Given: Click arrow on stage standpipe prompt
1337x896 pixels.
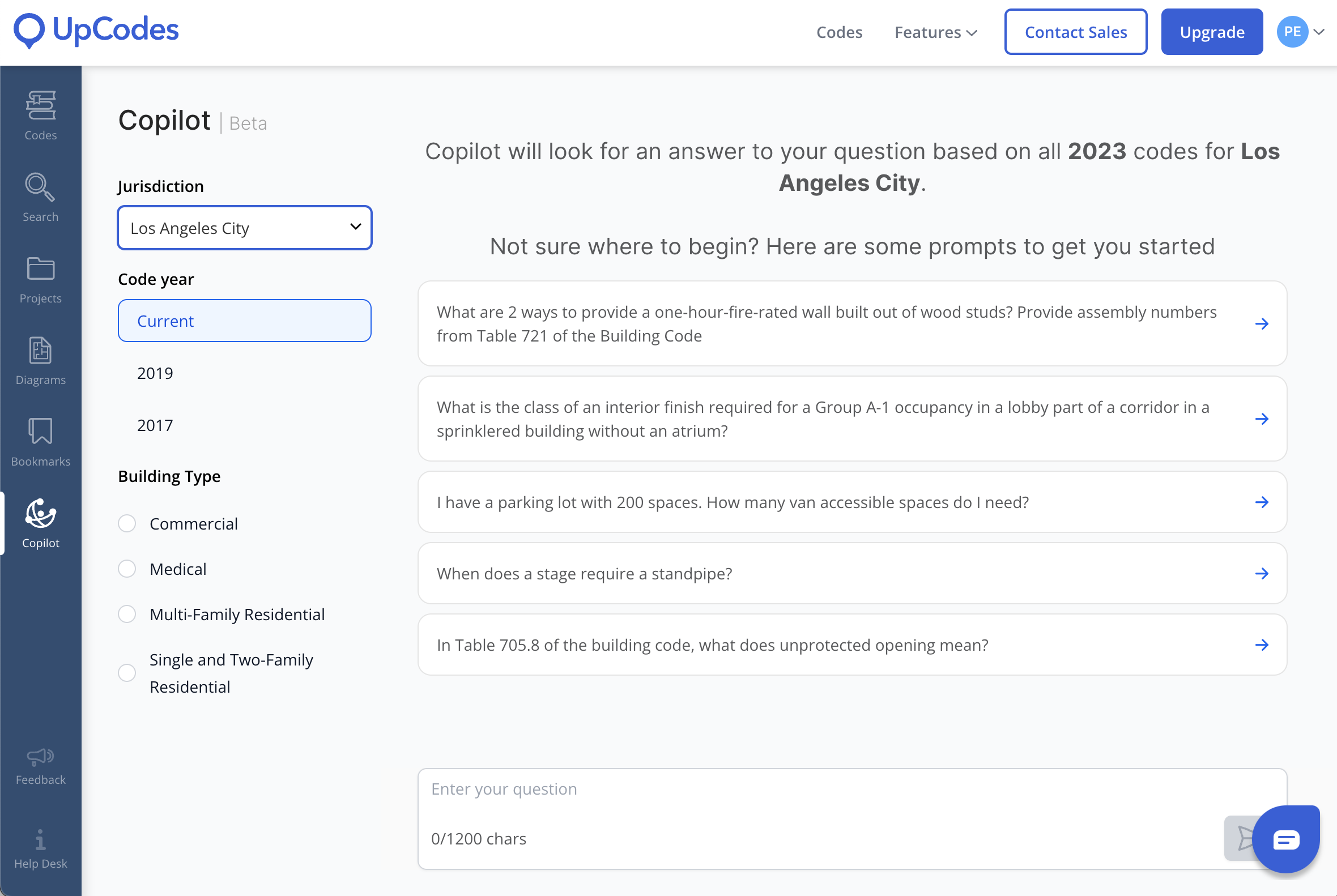Looking at the screenshot, I should [x=1262, y=574].
